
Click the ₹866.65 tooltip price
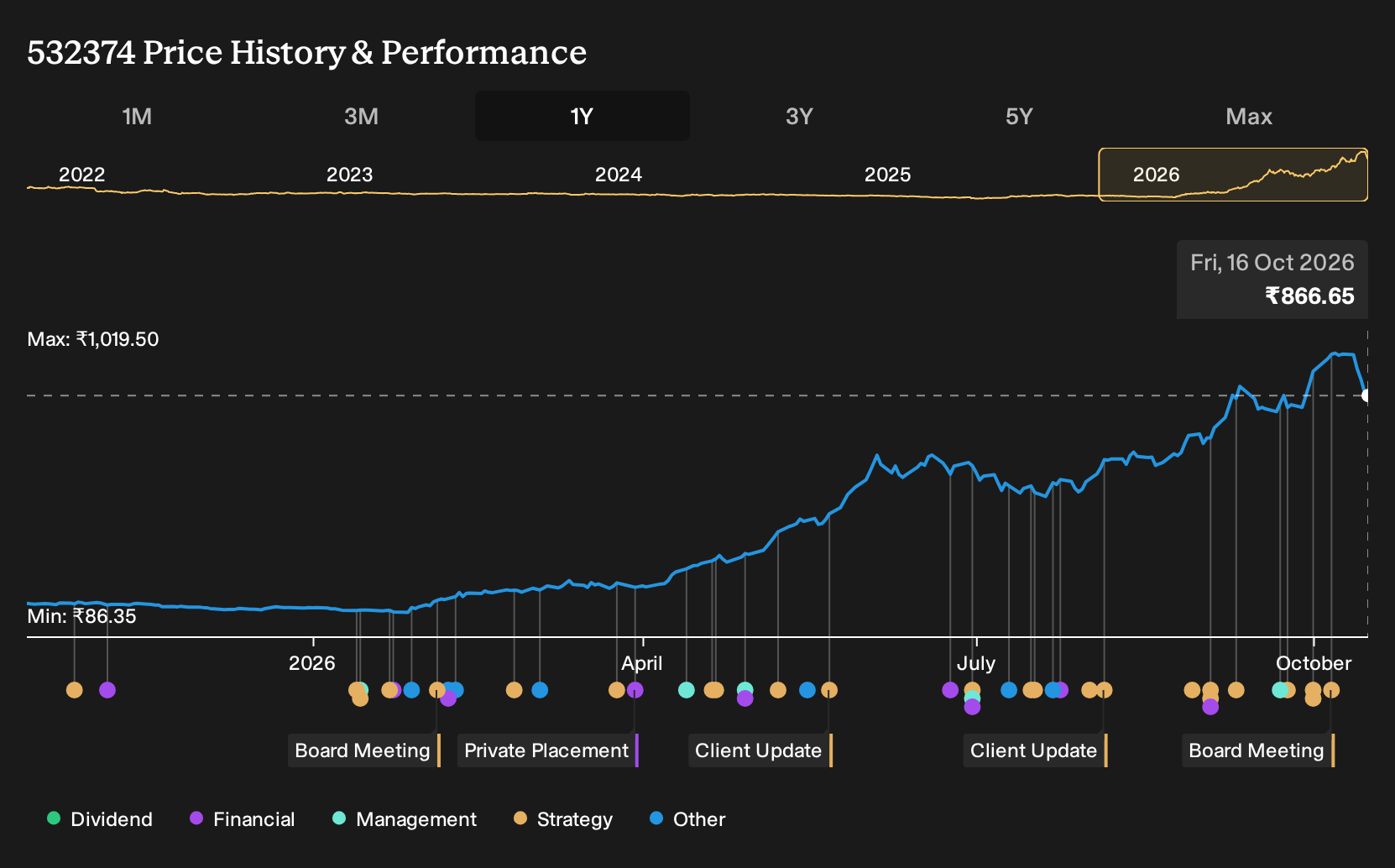(1309, 296)
